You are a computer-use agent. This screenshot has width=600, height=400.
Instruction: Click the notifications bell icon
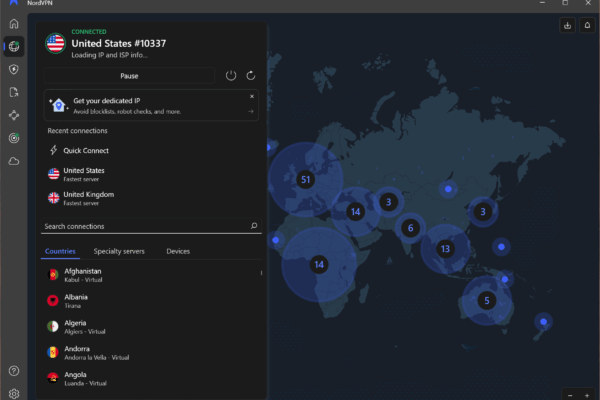tap(586, 25)
